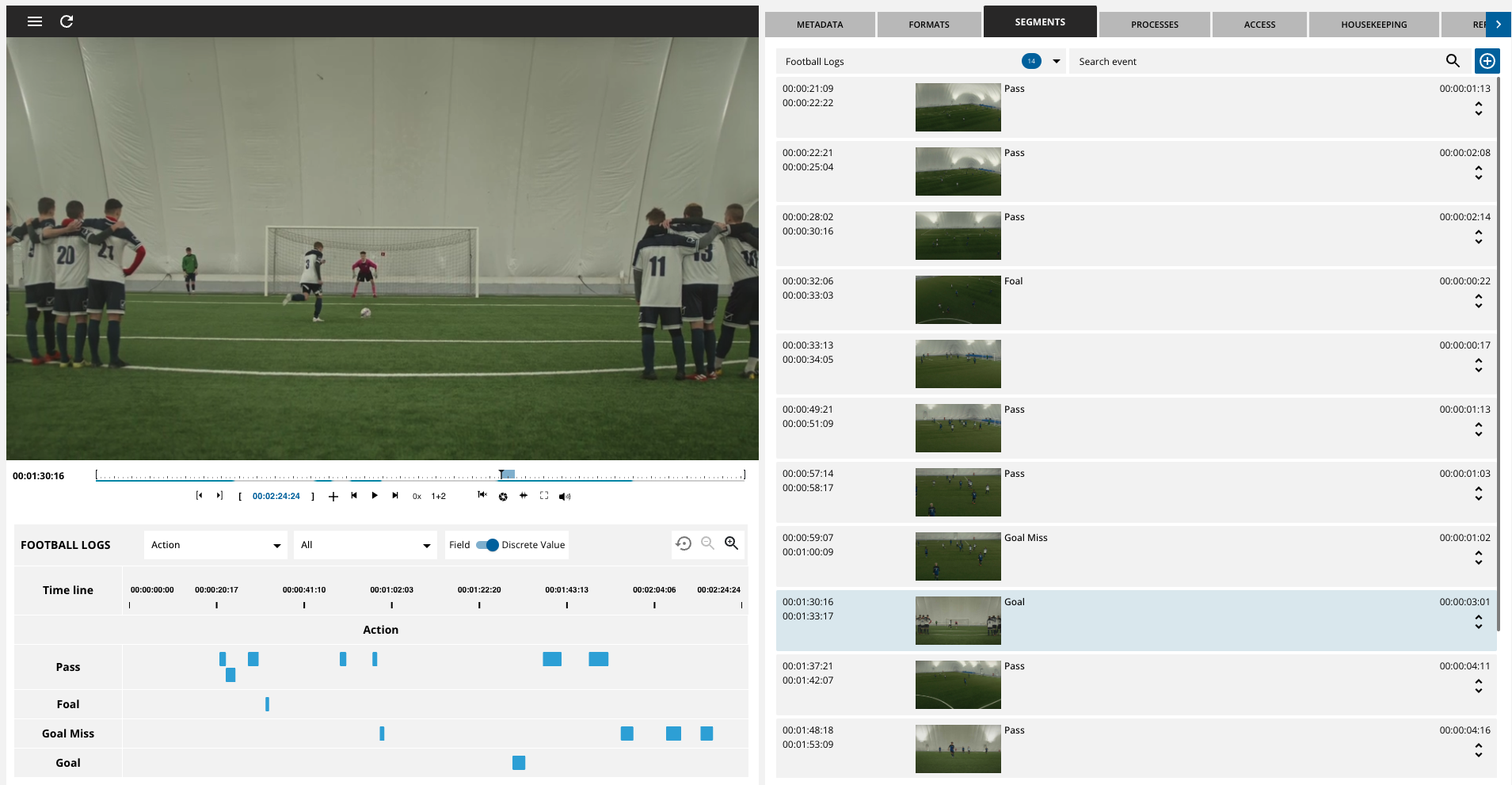Open the Processes tab
Image resolution: width=1512 pixels, height=785 pixels.
pyautogui.click(x=1154, y=25)
